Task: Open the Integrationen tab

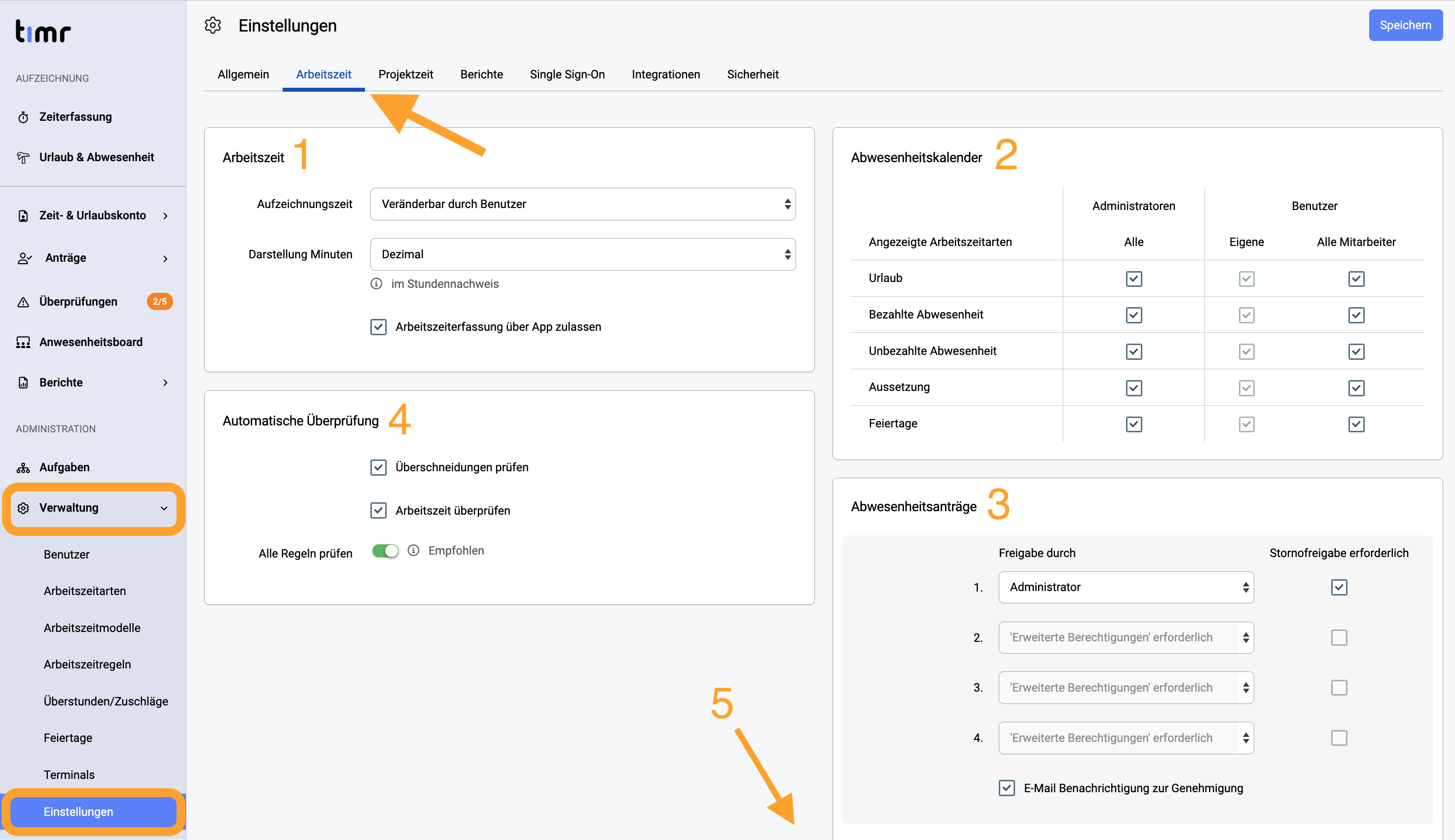Action: pyautogui.click(x=665, y=74)
